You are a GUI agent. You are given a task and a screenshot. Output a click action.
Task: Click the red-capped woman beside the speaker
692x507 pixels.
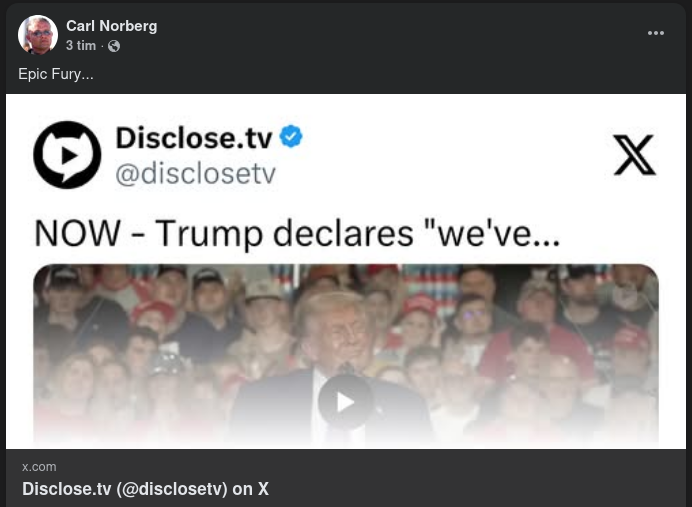(x=414, y=322)
